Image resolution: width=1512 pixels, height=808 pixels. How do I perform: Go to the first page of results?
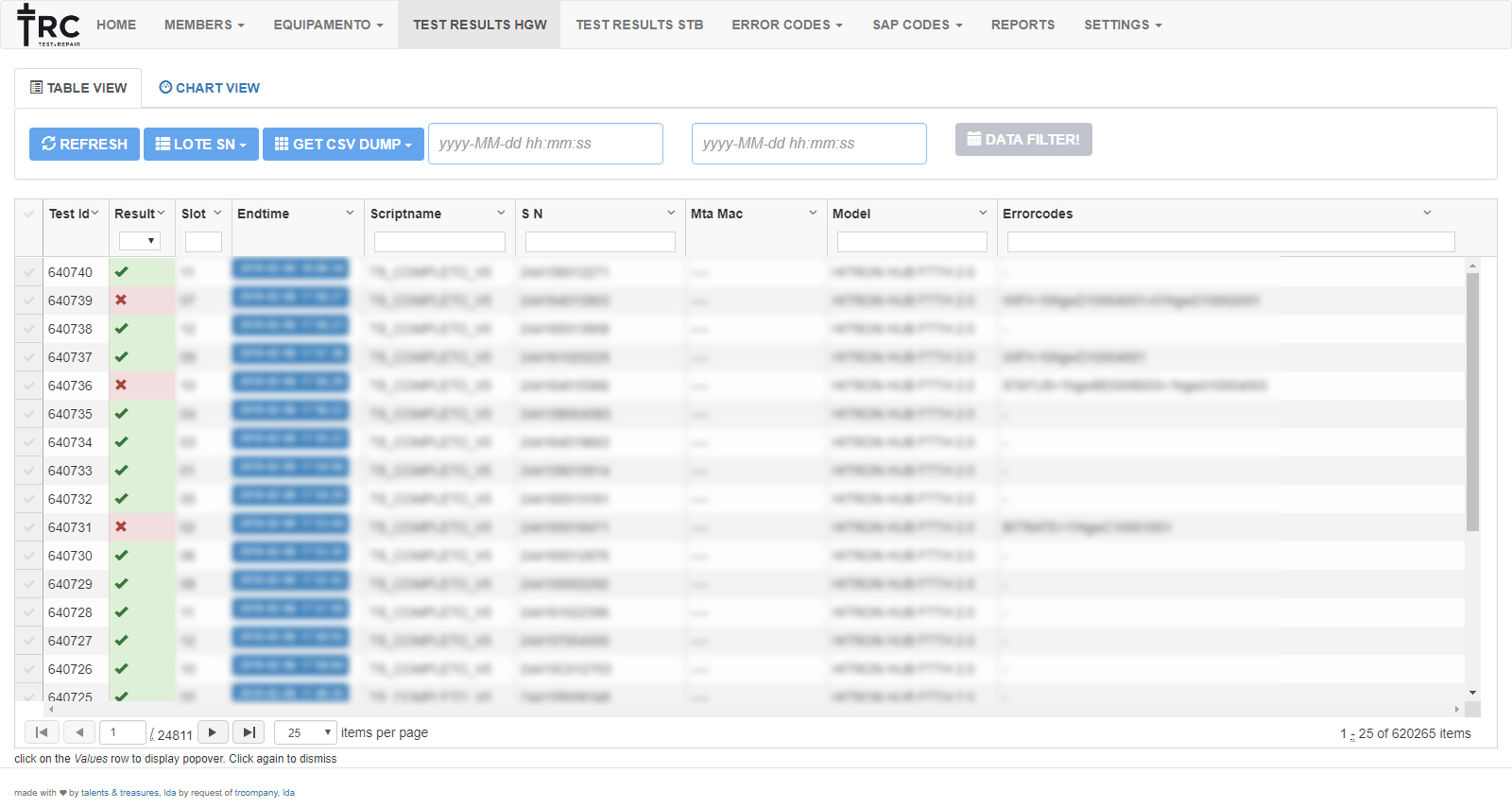pos(42,732)
